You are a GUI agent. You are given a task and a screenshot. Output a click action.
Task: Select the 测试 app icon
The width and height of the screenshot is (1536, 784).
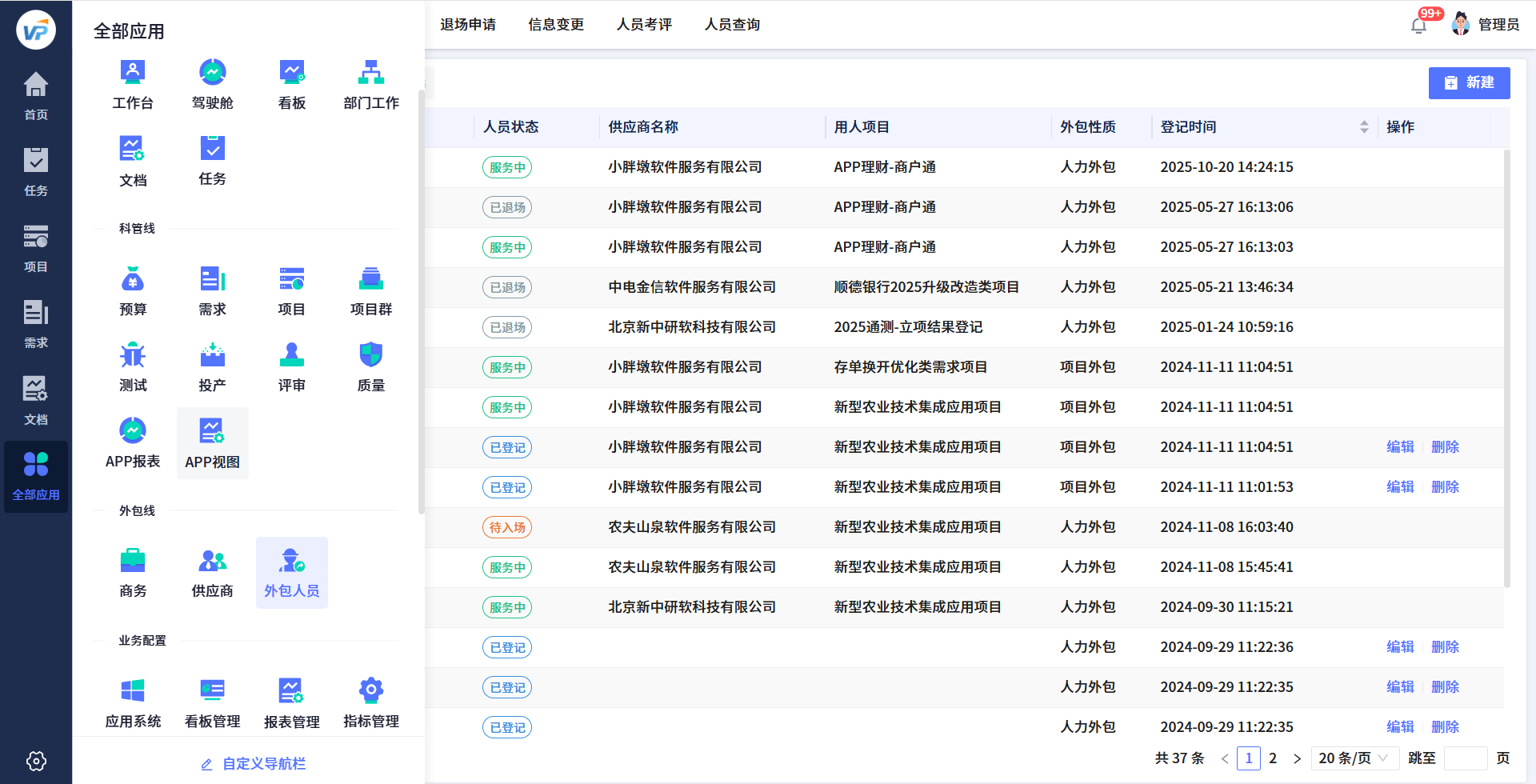click(x=133, y=366)
